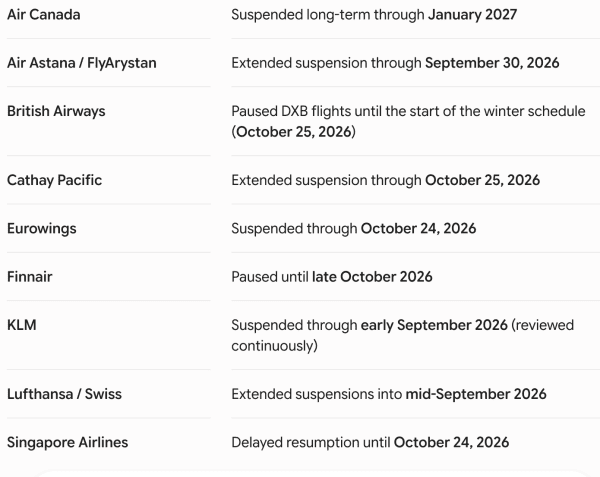Click the bold October 25, 2026 in British Airways row
The height and width of the screenshot is (477, 600).
point(293,132)
